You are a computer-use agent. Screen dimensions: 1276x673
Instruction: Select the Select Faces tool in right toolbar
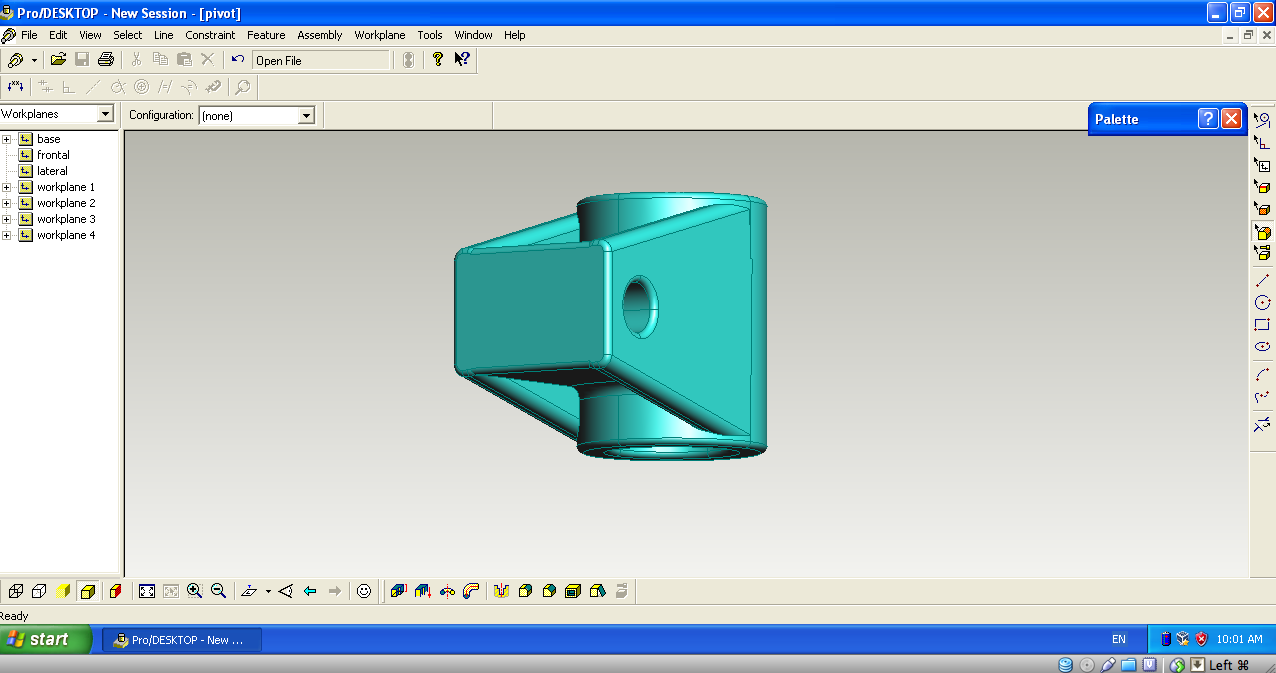point(1262,209)
